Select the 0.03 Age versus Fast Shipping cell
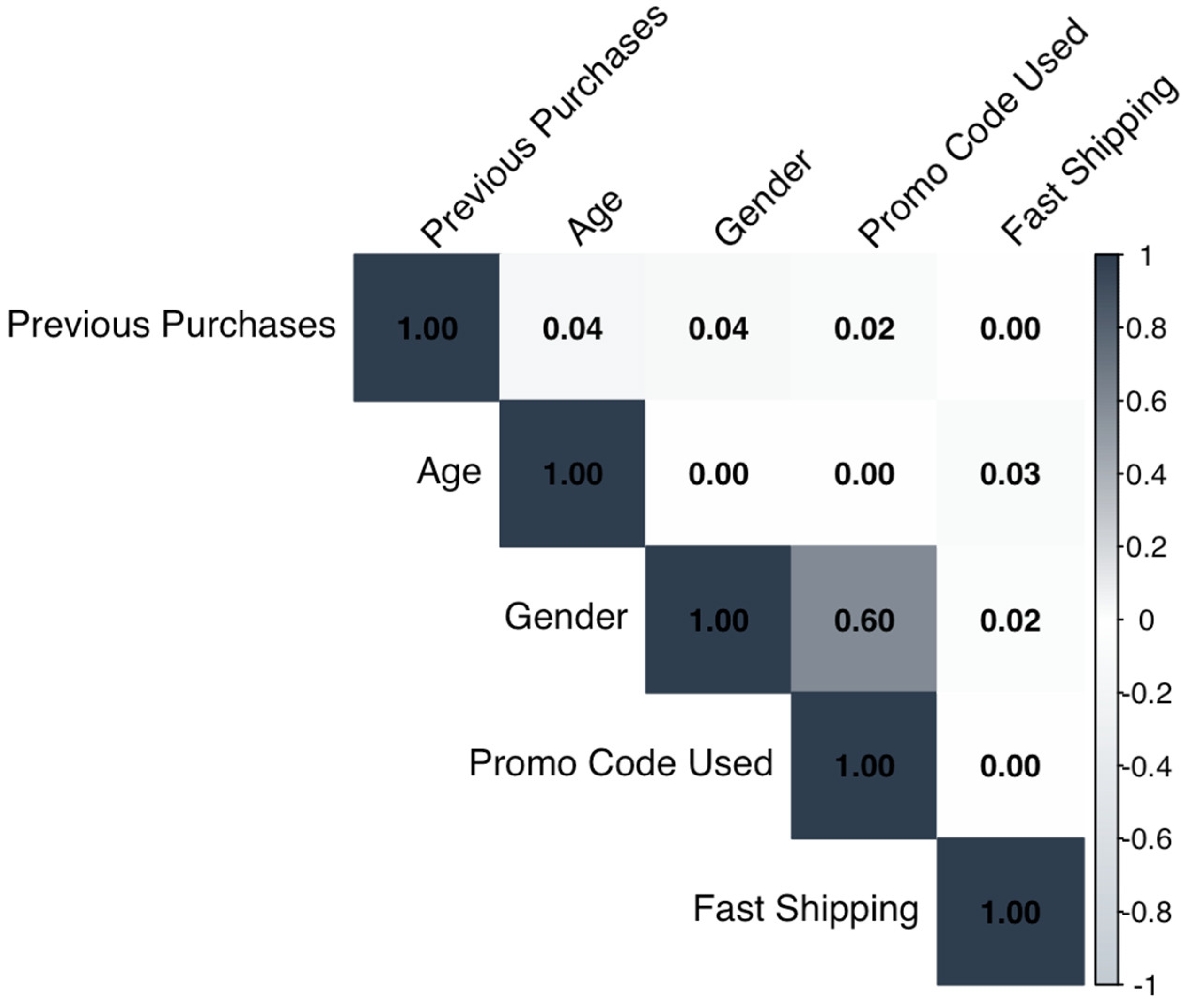Screen dimensions: 1189x1008 point(1010,474)
